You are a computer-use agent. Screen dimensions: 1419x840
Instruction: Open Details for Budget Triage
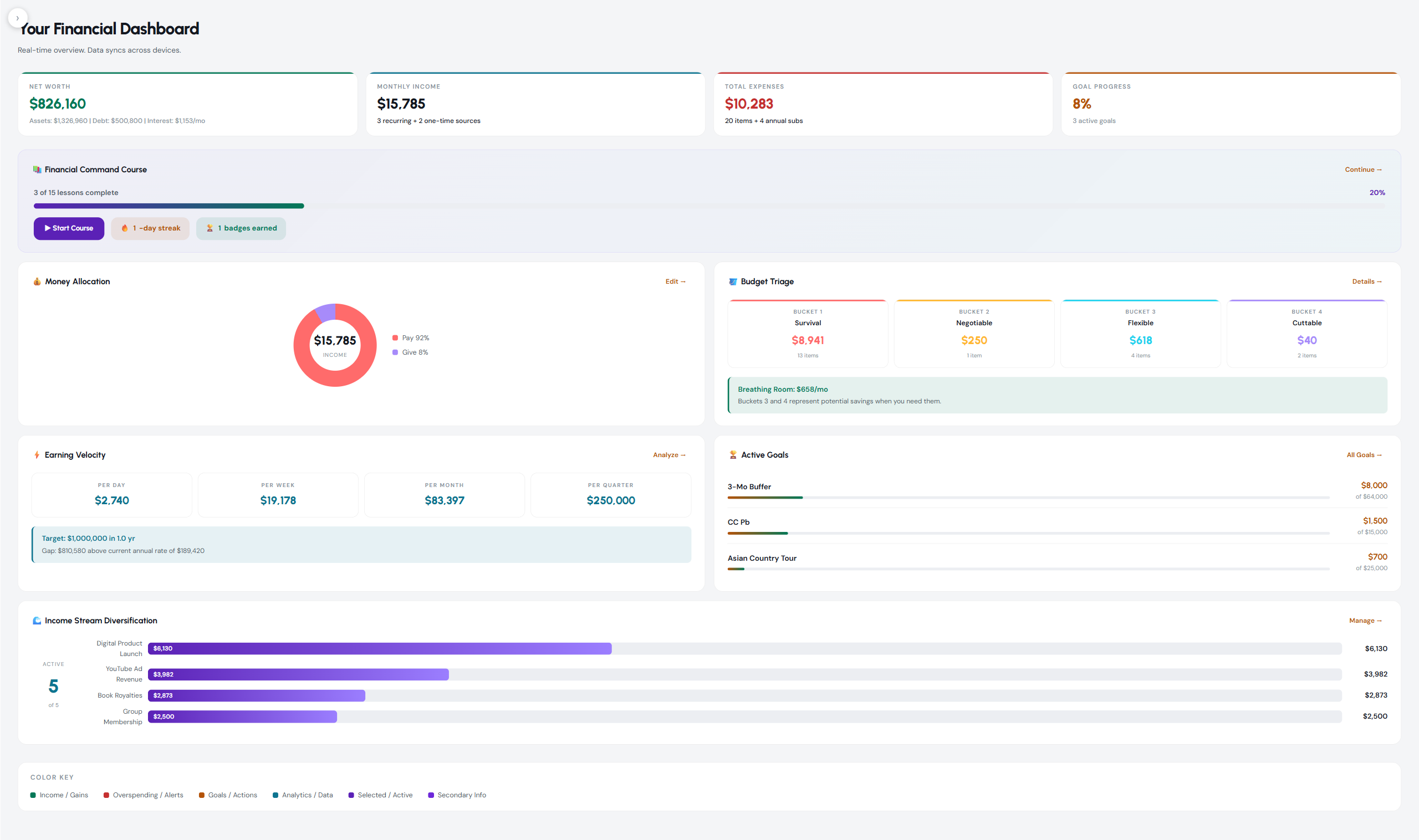pos(1367,281)
